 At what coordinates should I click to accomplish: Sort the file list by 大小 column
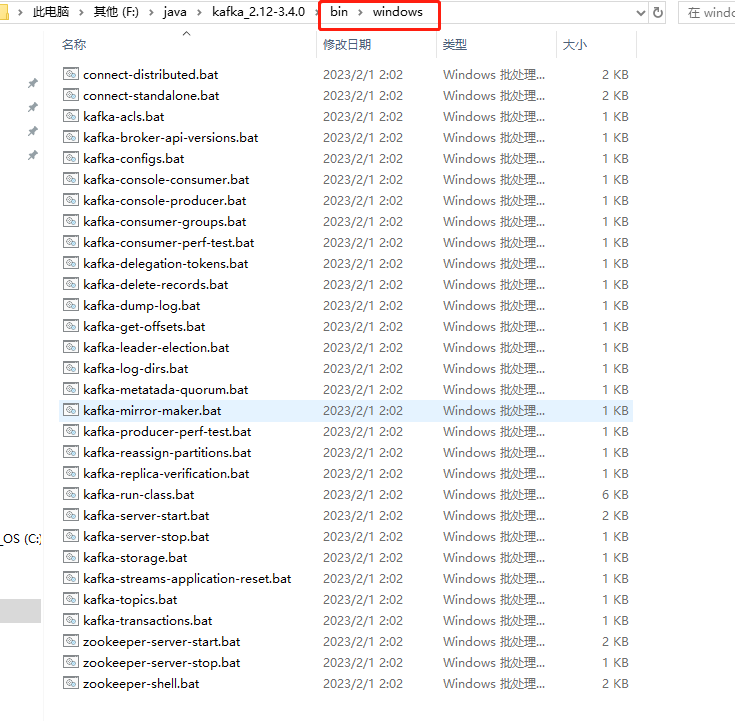tap(575, 45)
